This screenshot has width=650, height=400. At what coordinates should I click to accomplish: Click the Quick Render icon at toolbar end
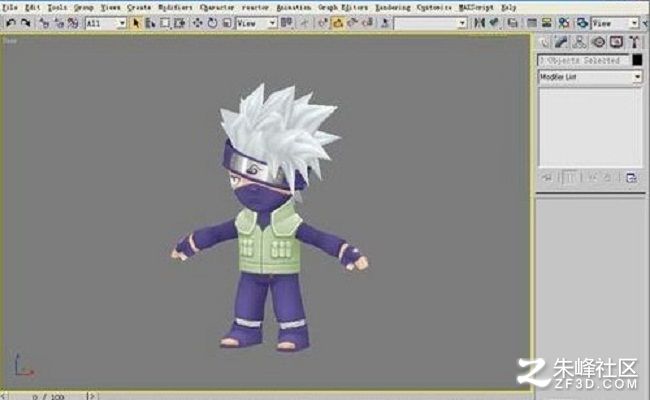pos(646,23)
